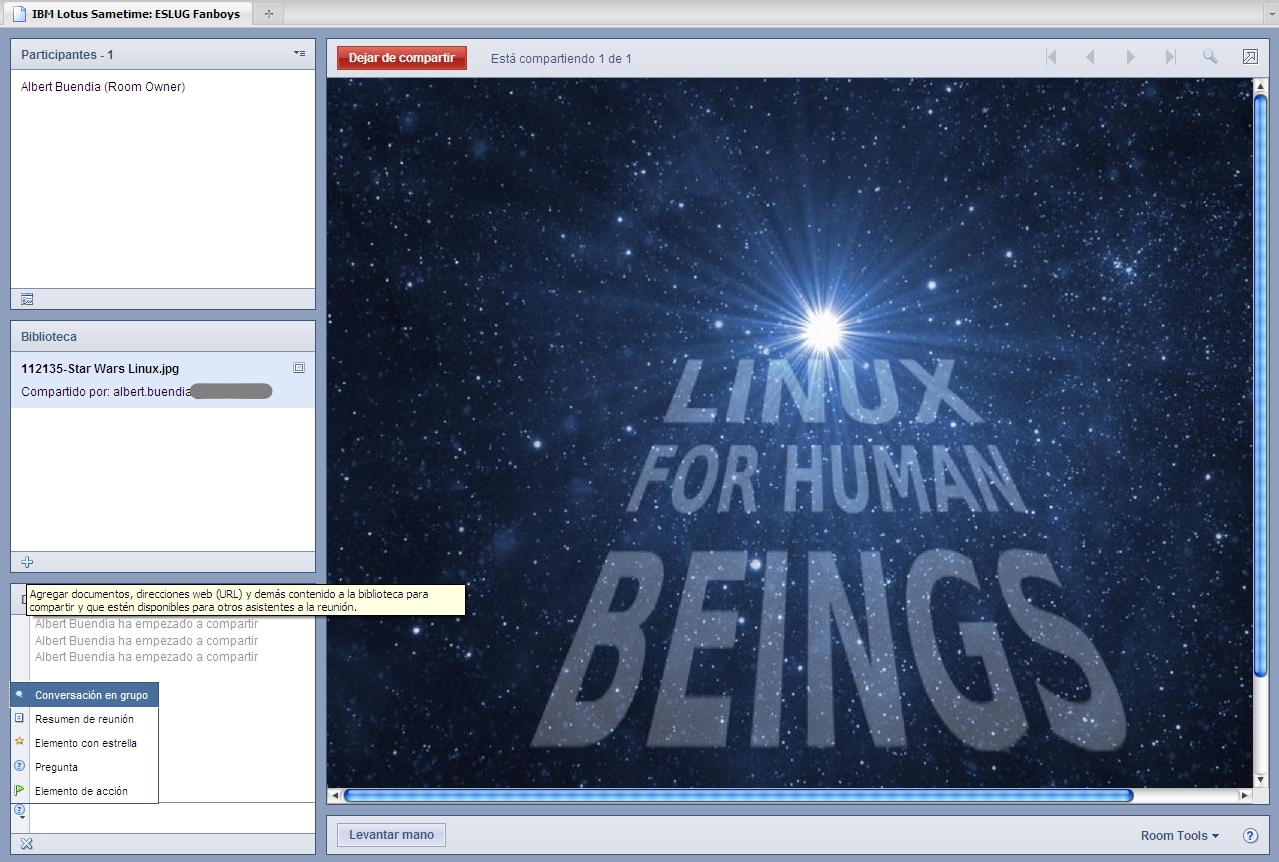
Task: Click the icon below the participants list
Action: [27, 299]
